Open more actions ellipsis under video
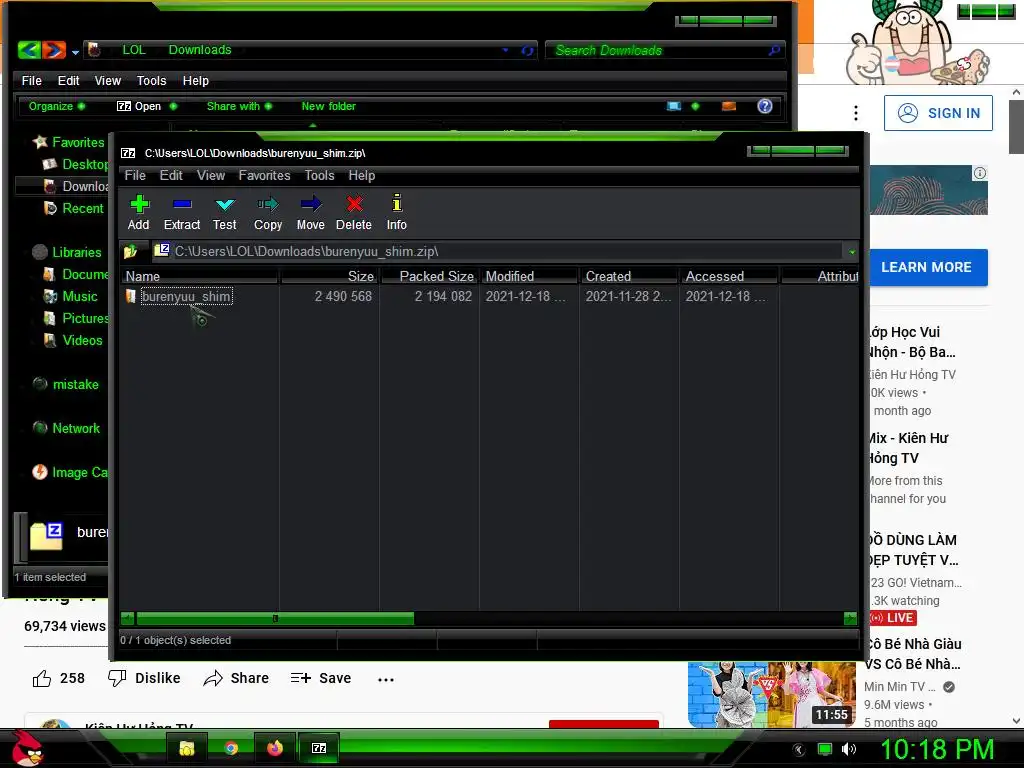Image resolution: width=1024 pixels, height=768 pixels. click(x=386, y=680)
